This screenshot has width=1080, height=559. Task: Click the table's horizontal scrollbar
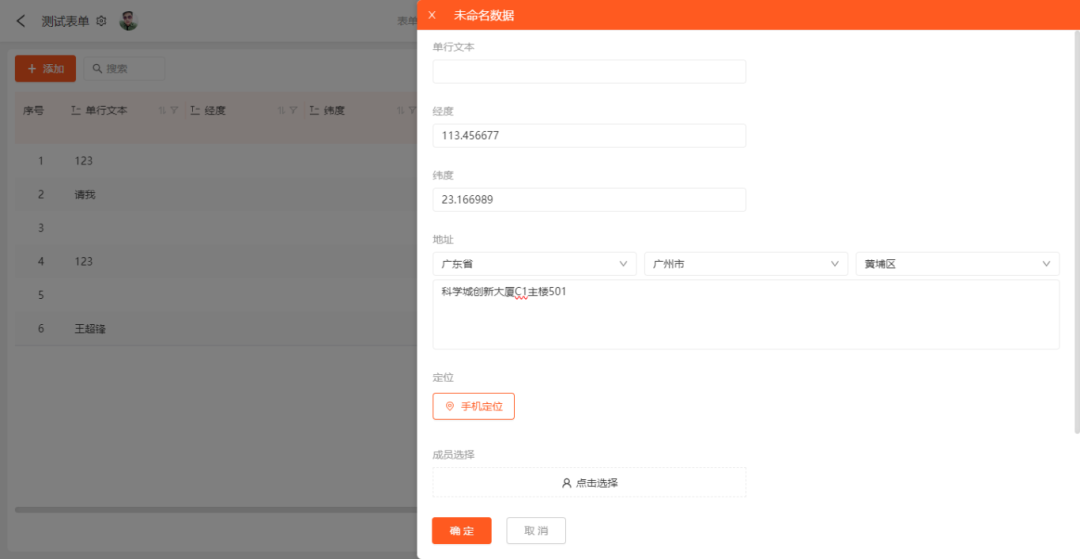pos(216,510)
